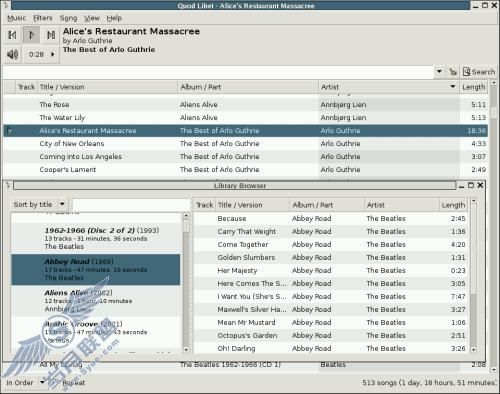Open the In Order playback order dropdown
Image resolution: width=500 pixels, height=394 pixels.
25,383
